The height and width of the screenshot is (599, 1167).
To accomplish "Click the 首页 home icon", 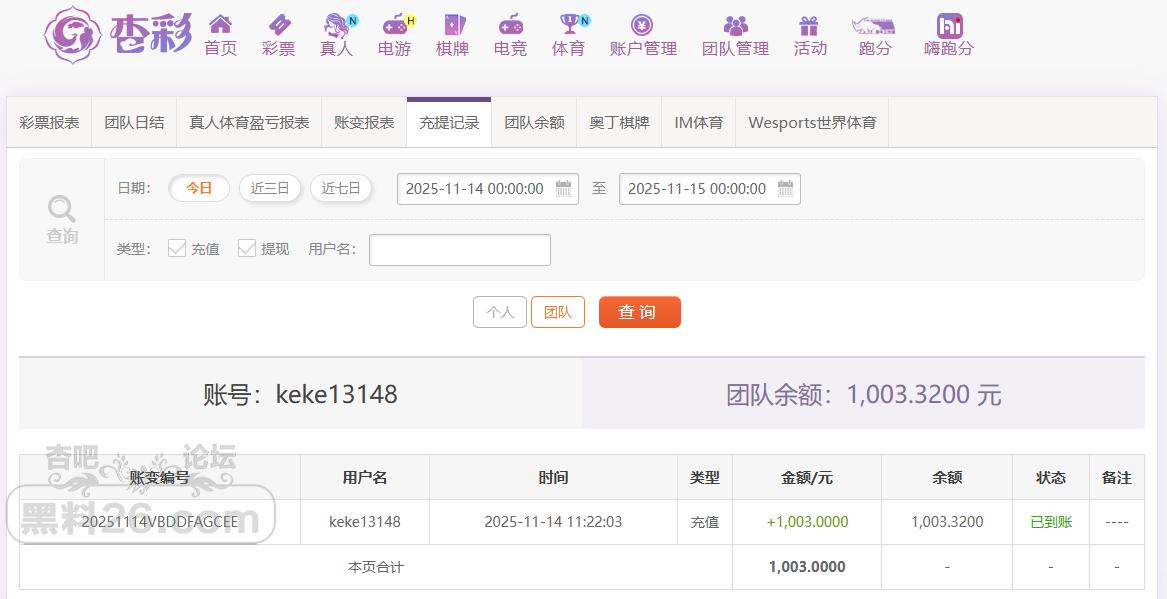I will click(220, 25).
